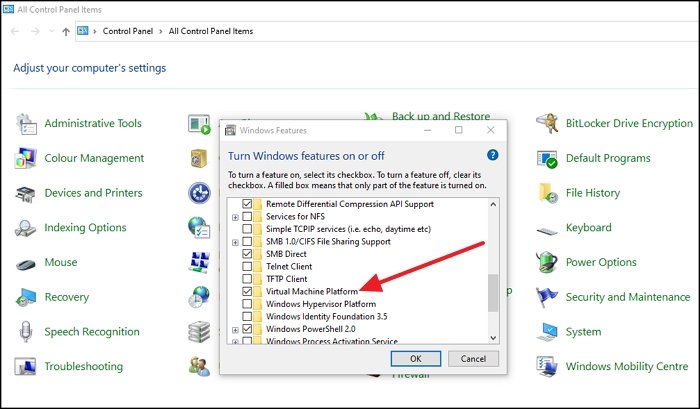
Task: Select the Telnet Client label
Action: tap(289, 267)
